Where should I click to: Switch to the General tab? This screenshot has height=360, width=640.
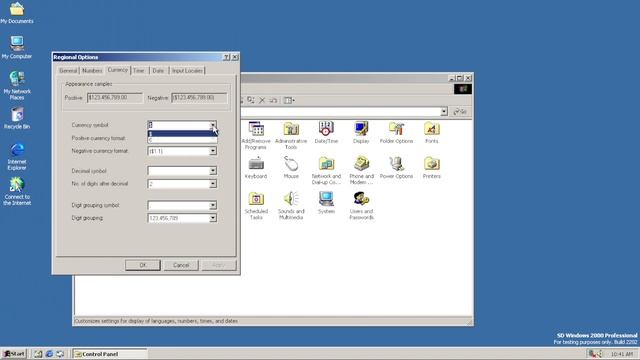[x=68, y=71]
